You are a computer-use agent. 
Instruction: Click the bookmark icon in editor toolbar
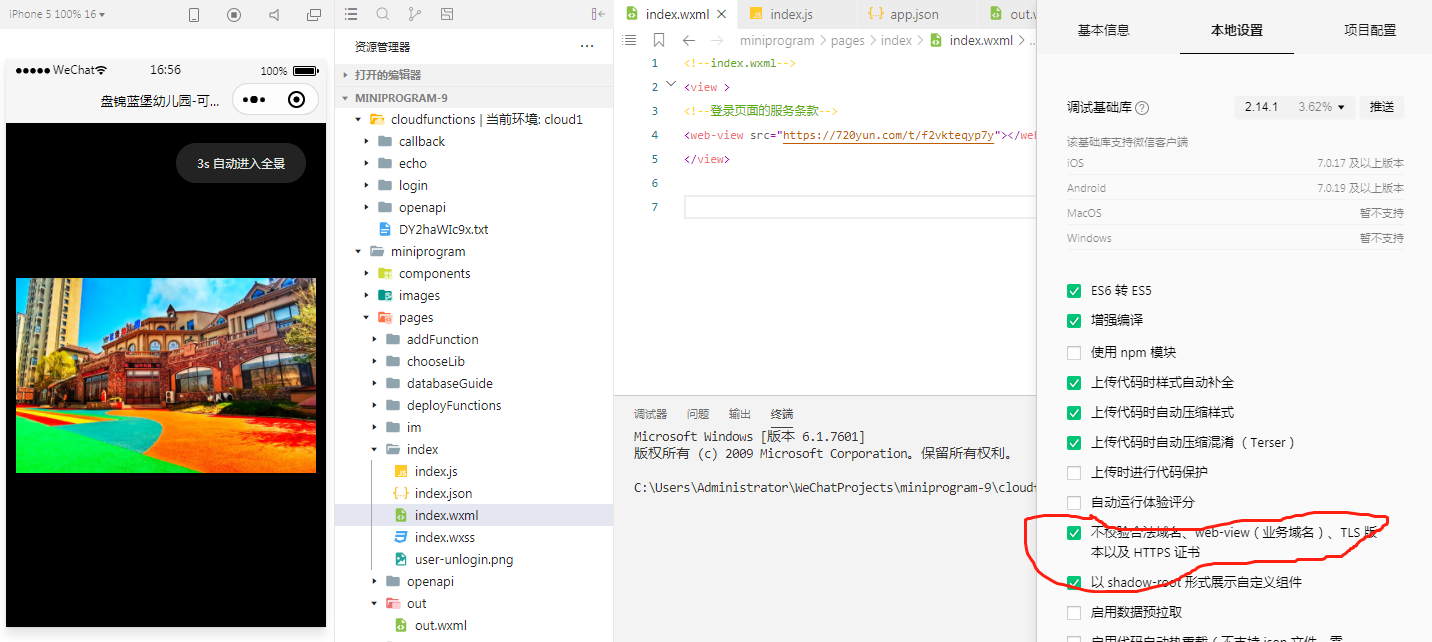pyautogui.click(x=659, y=40)
